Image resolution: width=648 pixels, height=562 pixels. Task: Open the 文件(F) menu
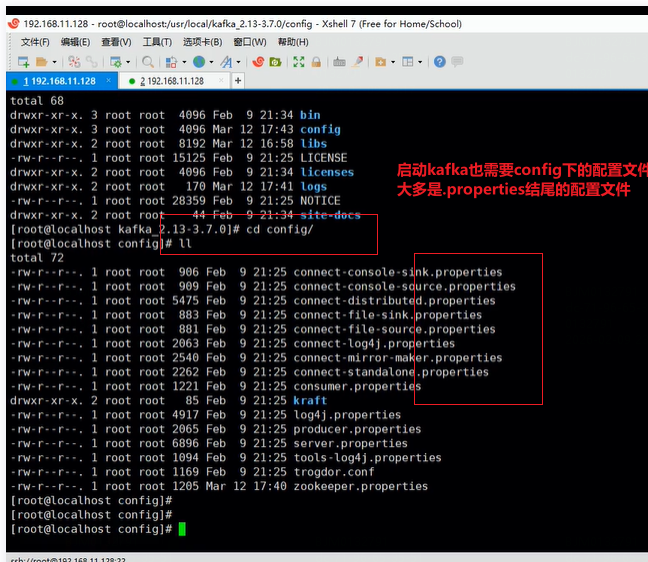pyautogui.click(x=35, y=42)
